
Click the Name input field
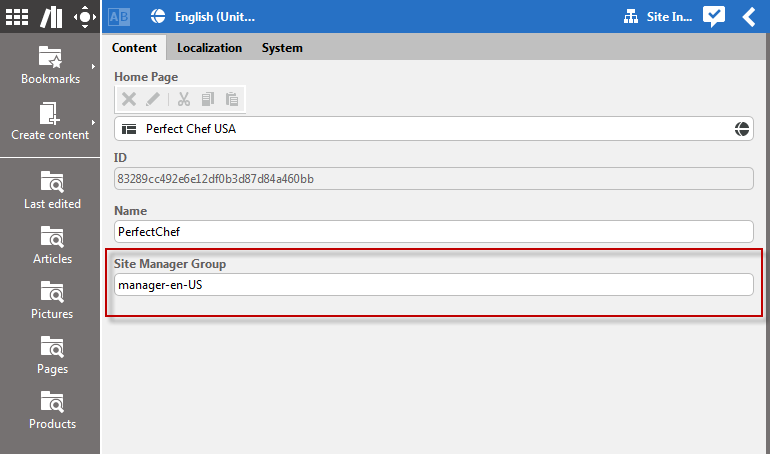[x=433, y=231]
